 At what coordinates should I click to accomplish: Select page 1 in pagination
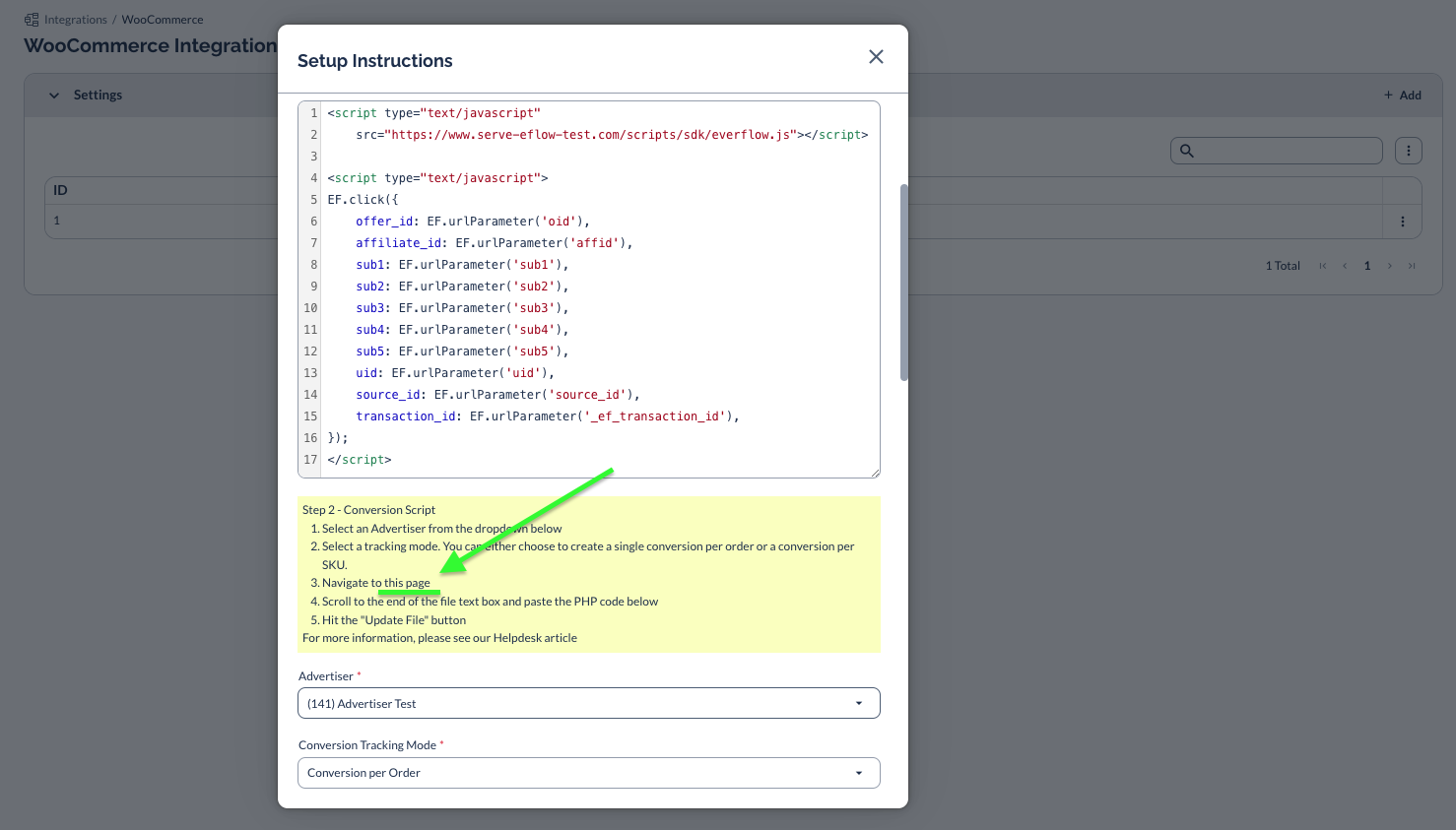[x=1367, y=266]
